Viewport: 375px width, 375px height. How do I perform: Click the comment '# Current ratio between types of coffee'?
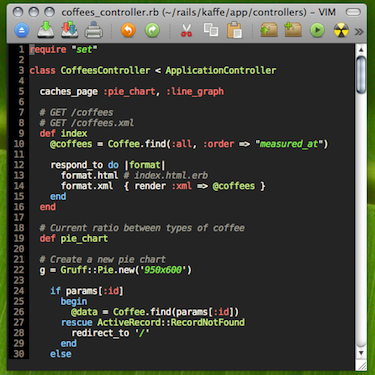tap(142, 228)
